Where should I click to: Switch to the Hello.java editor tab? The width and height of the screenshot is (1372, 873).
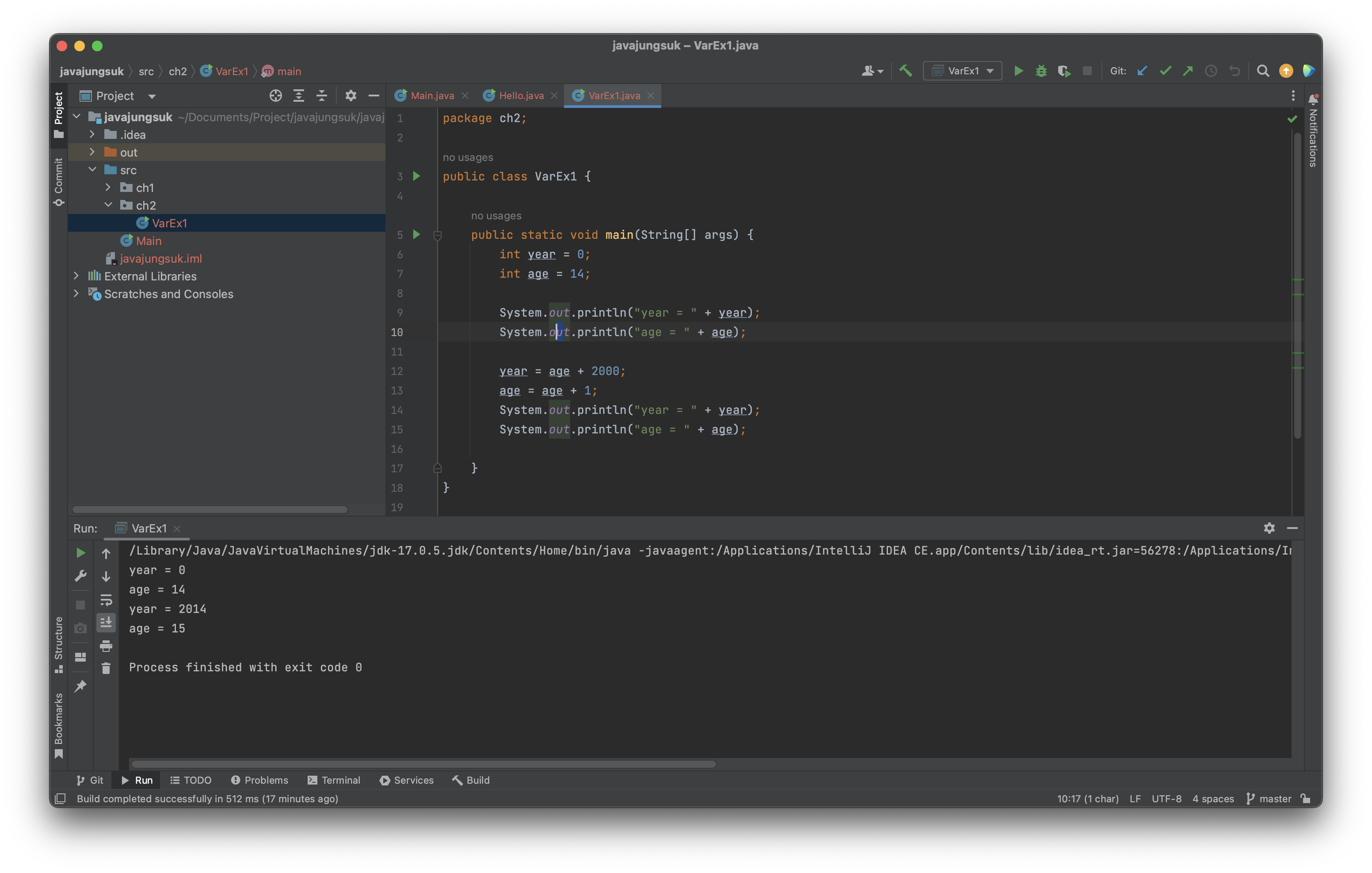pos(521,96)
